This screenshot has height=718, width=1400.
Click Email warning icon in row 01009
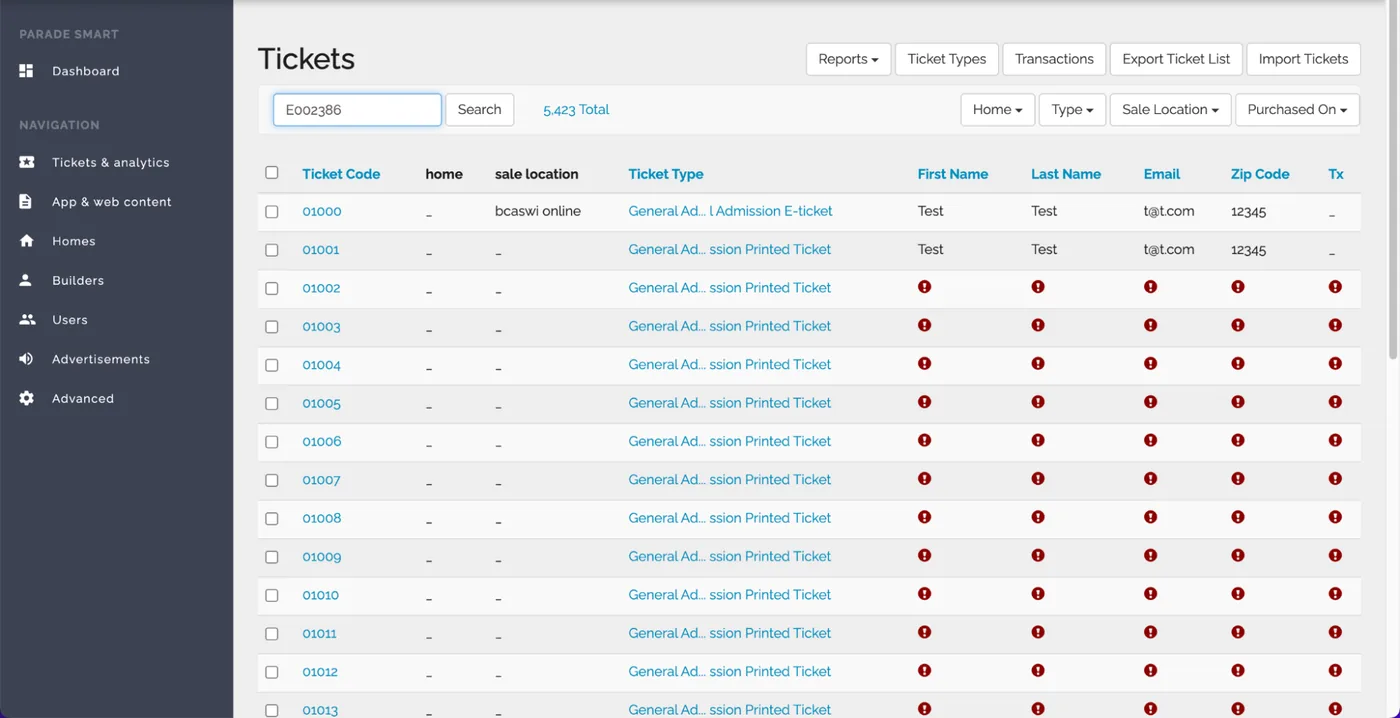coord(1151,556)
